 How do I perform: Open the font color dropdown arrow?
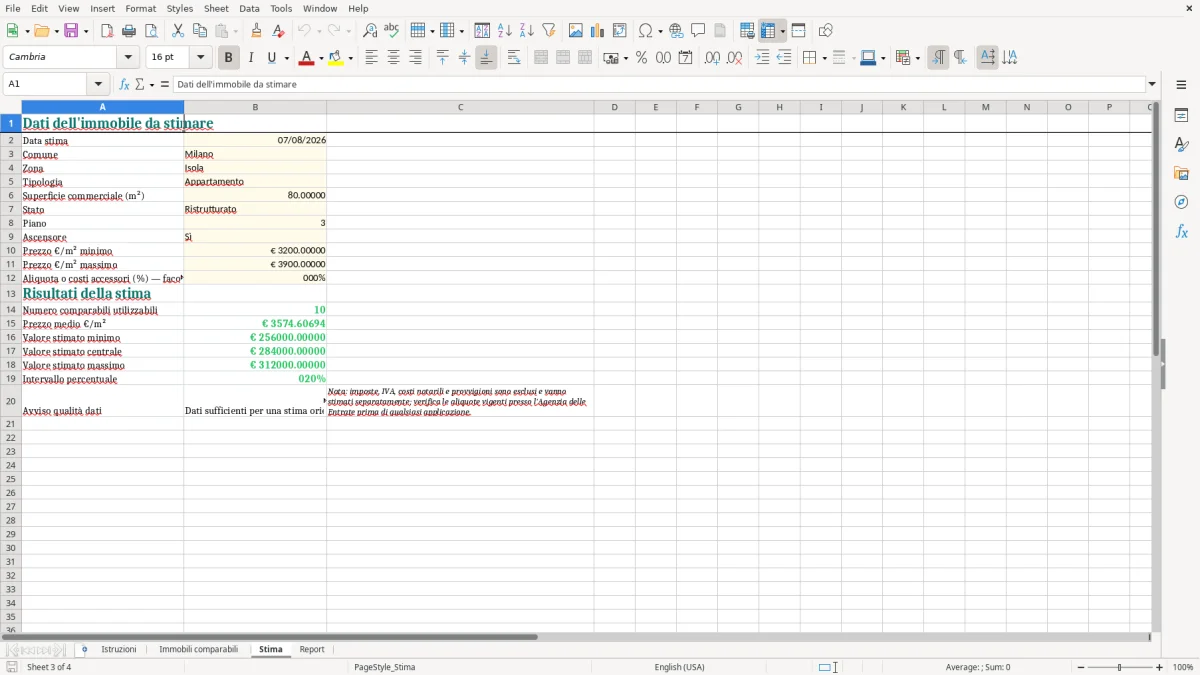[x=321, y=58]
